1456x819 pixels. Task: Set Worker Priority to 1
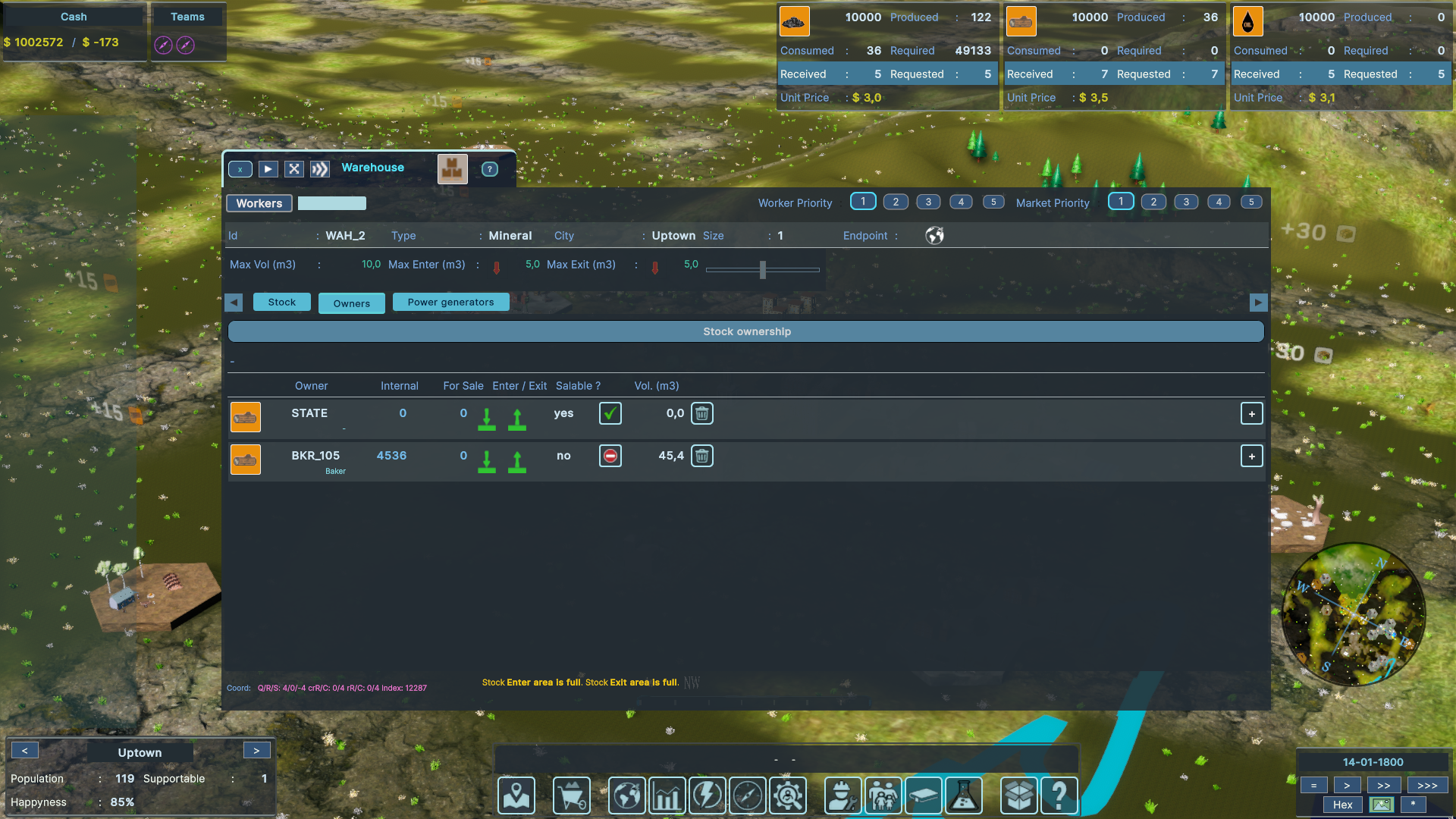pos(863,201)
